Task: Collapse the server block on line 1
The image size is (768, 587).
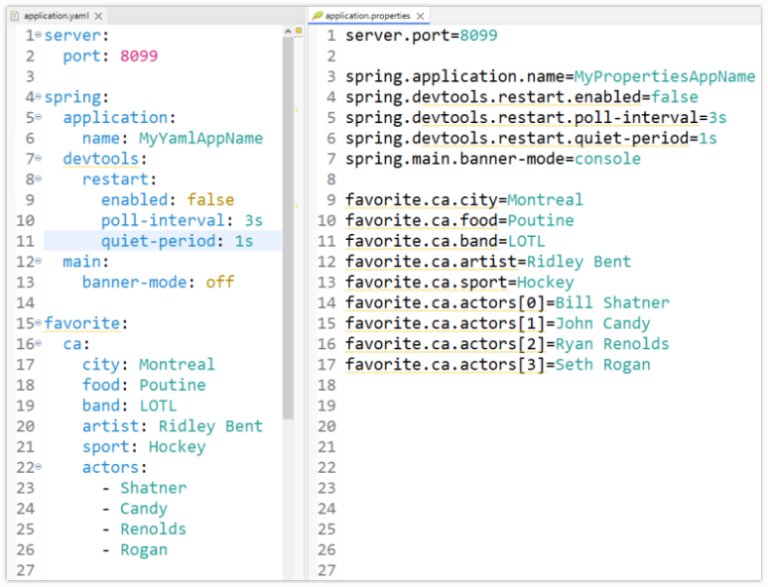Action: pos(39,35)
